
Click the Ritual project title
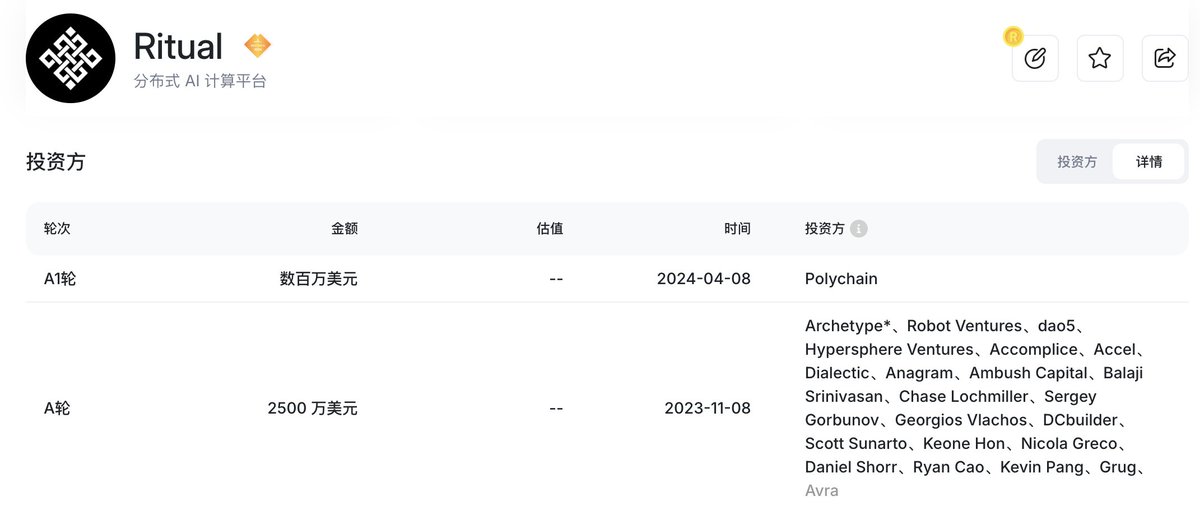tap(179, 46)
